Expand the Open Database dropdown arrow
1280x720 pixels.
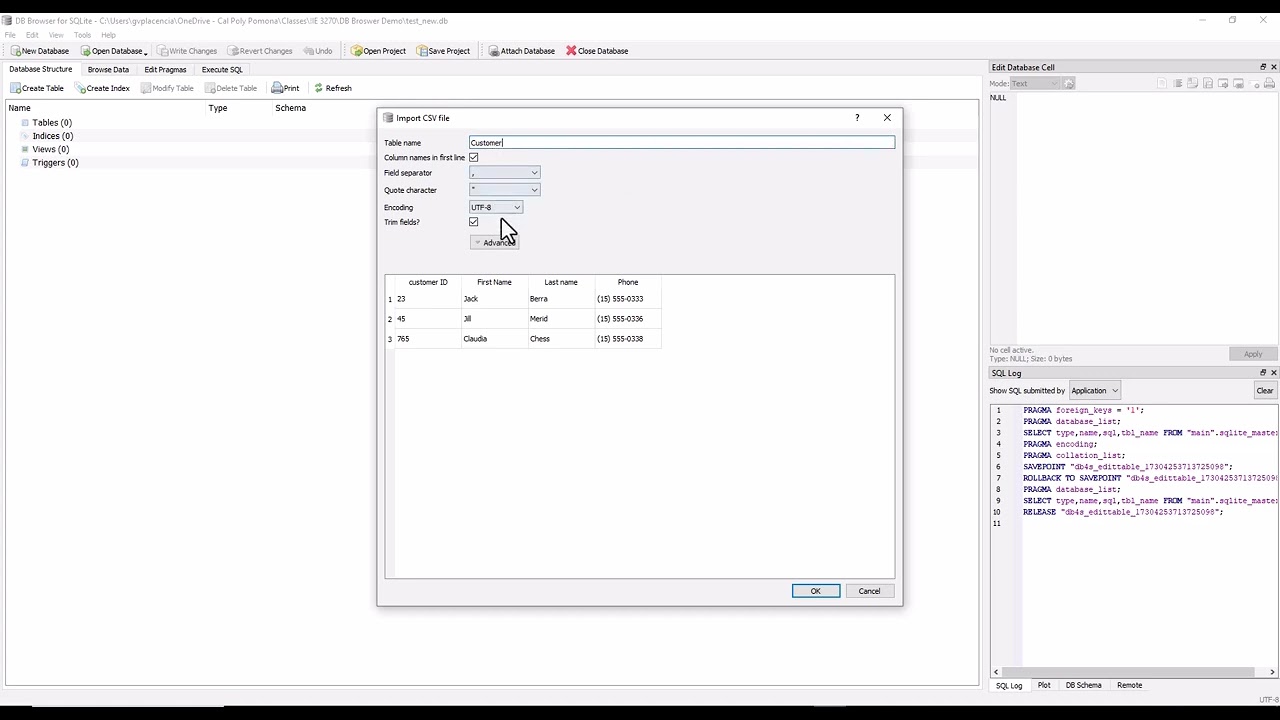click(x=146, y=52)
